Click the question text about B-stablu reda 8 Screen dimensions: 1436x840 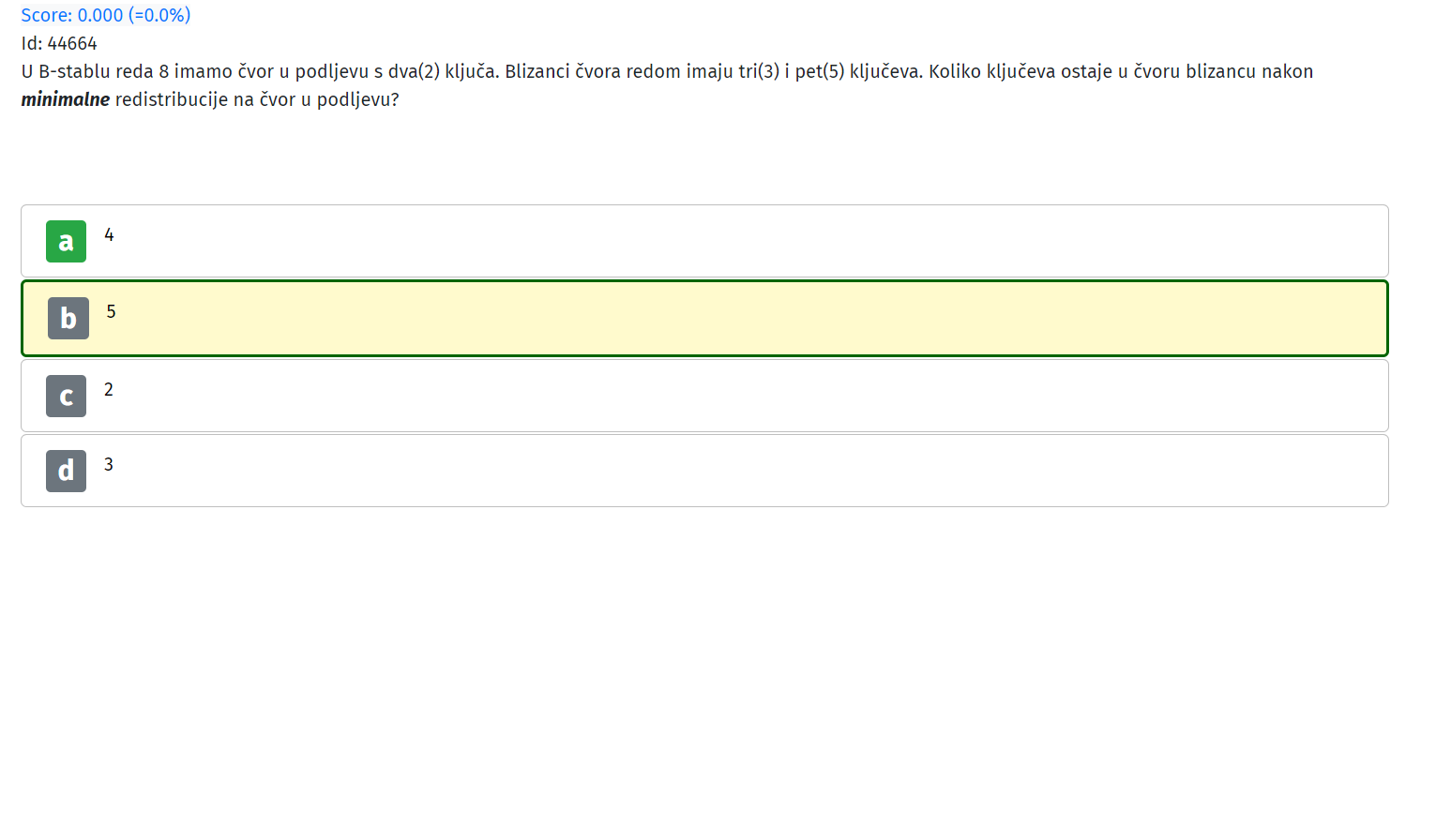(x=667, y=85)
